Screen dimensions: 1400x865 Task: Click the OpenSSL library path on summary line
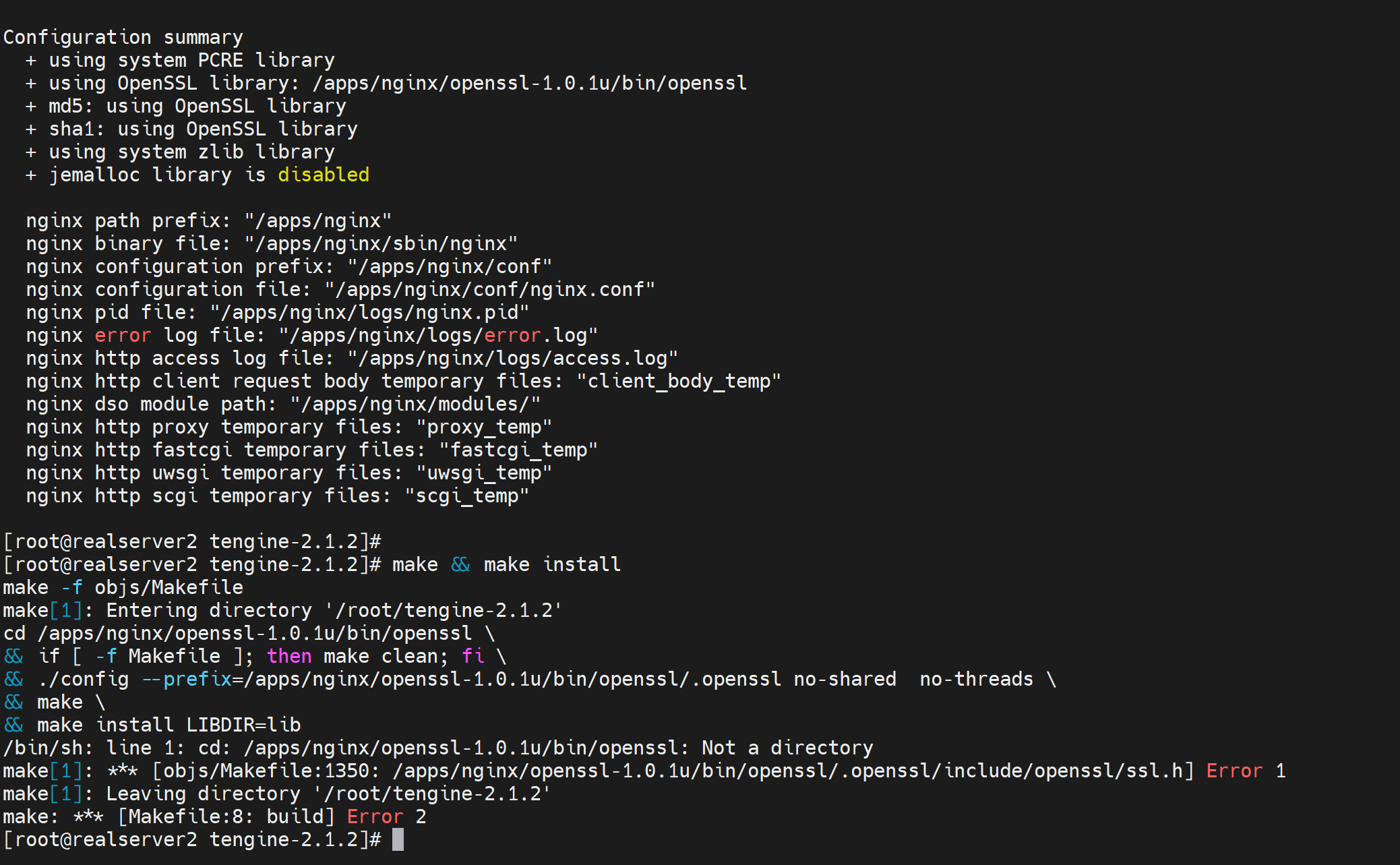[x=529, y=83]
